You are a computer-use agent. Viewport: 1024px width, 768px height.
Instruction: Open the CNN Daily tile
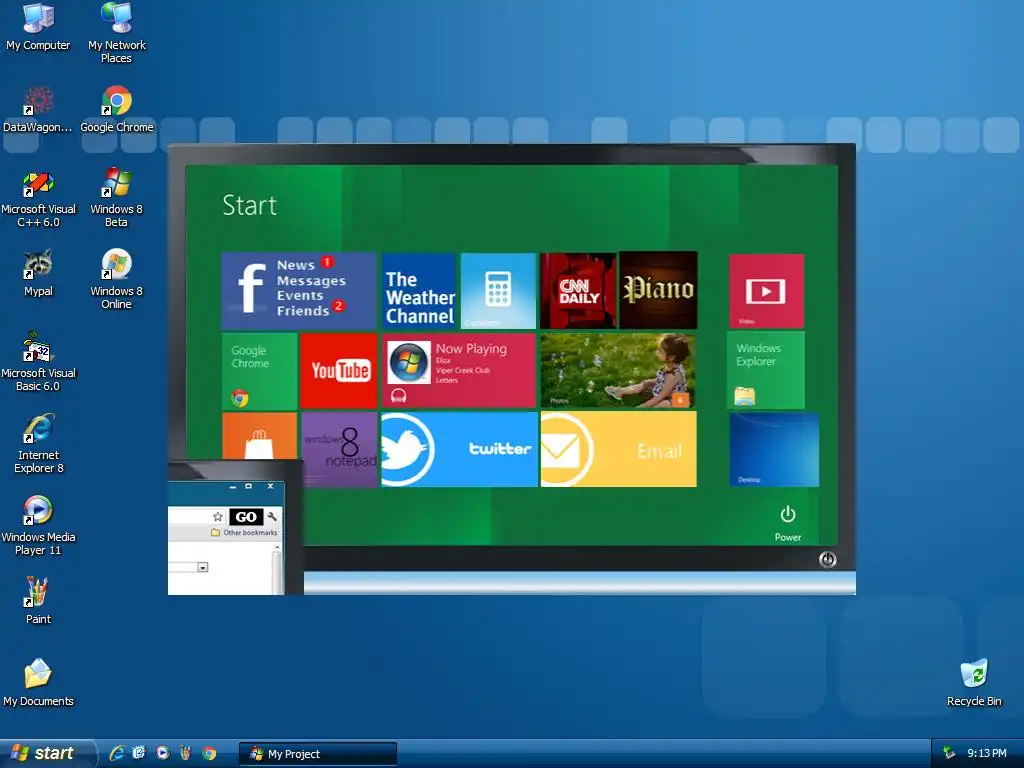pos(578,291)
